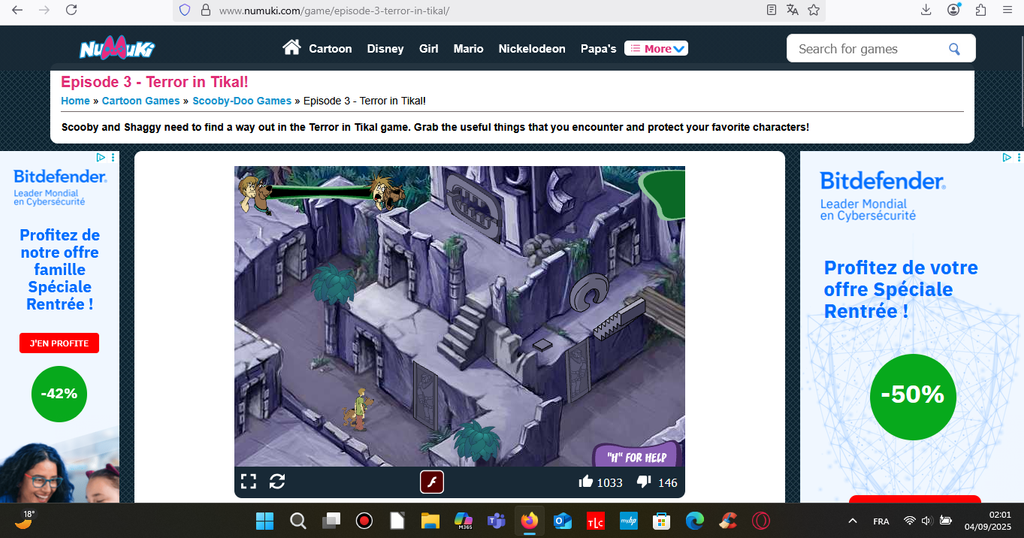The height and width of the screenshot is (538, 1024).
Task: Click the Numuki logo
Action: 117,49
